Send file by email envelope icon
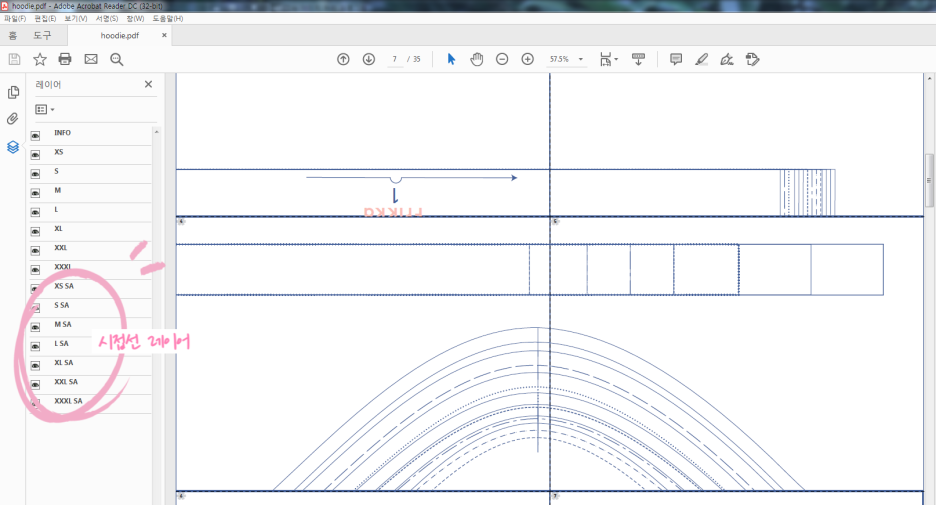936x505 pixels. 91,59
